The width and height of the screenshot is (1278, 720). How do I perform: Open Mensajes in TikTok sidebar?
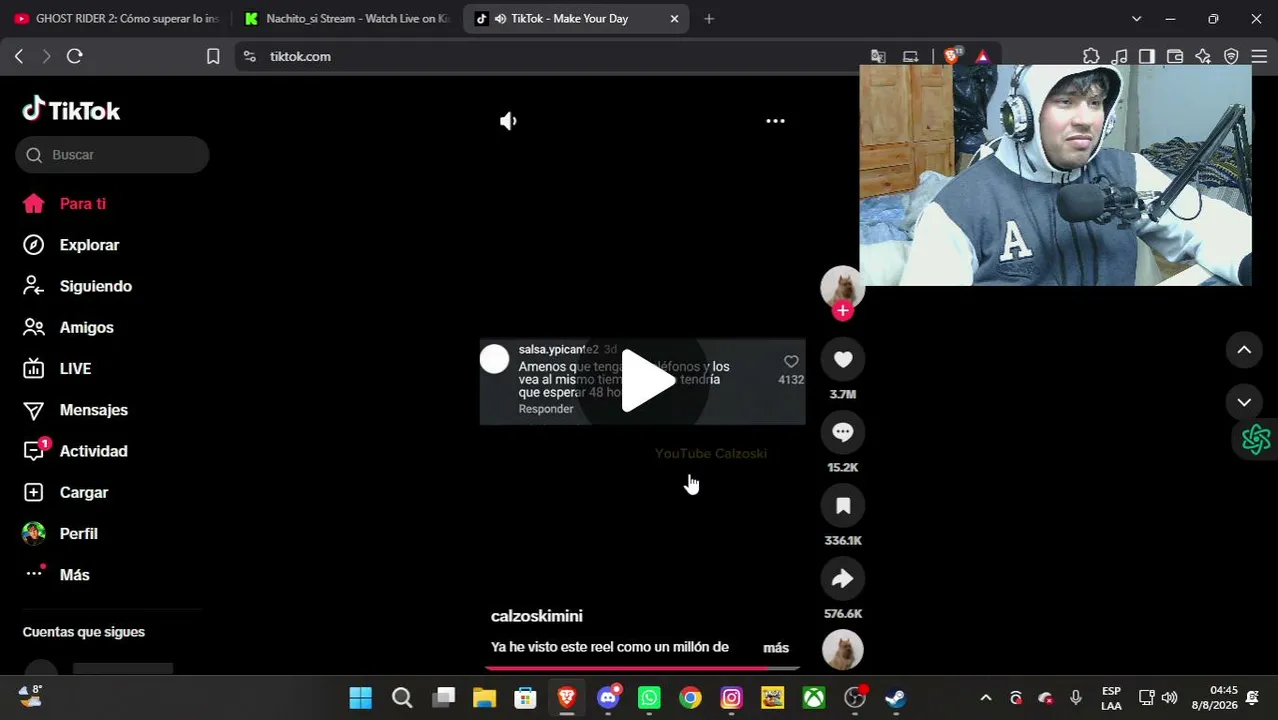93,410
